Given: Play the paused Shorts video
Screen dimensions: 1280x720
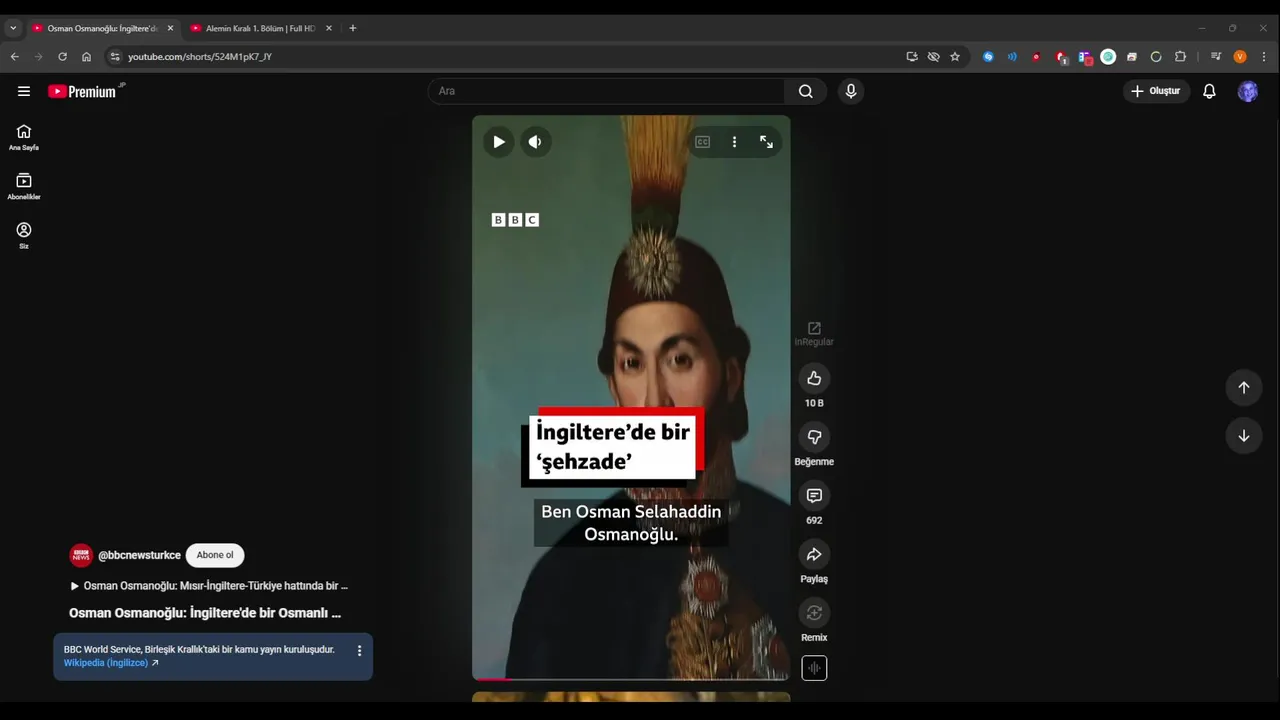Looking at the screenshot, I should click(x=498, y=142).
